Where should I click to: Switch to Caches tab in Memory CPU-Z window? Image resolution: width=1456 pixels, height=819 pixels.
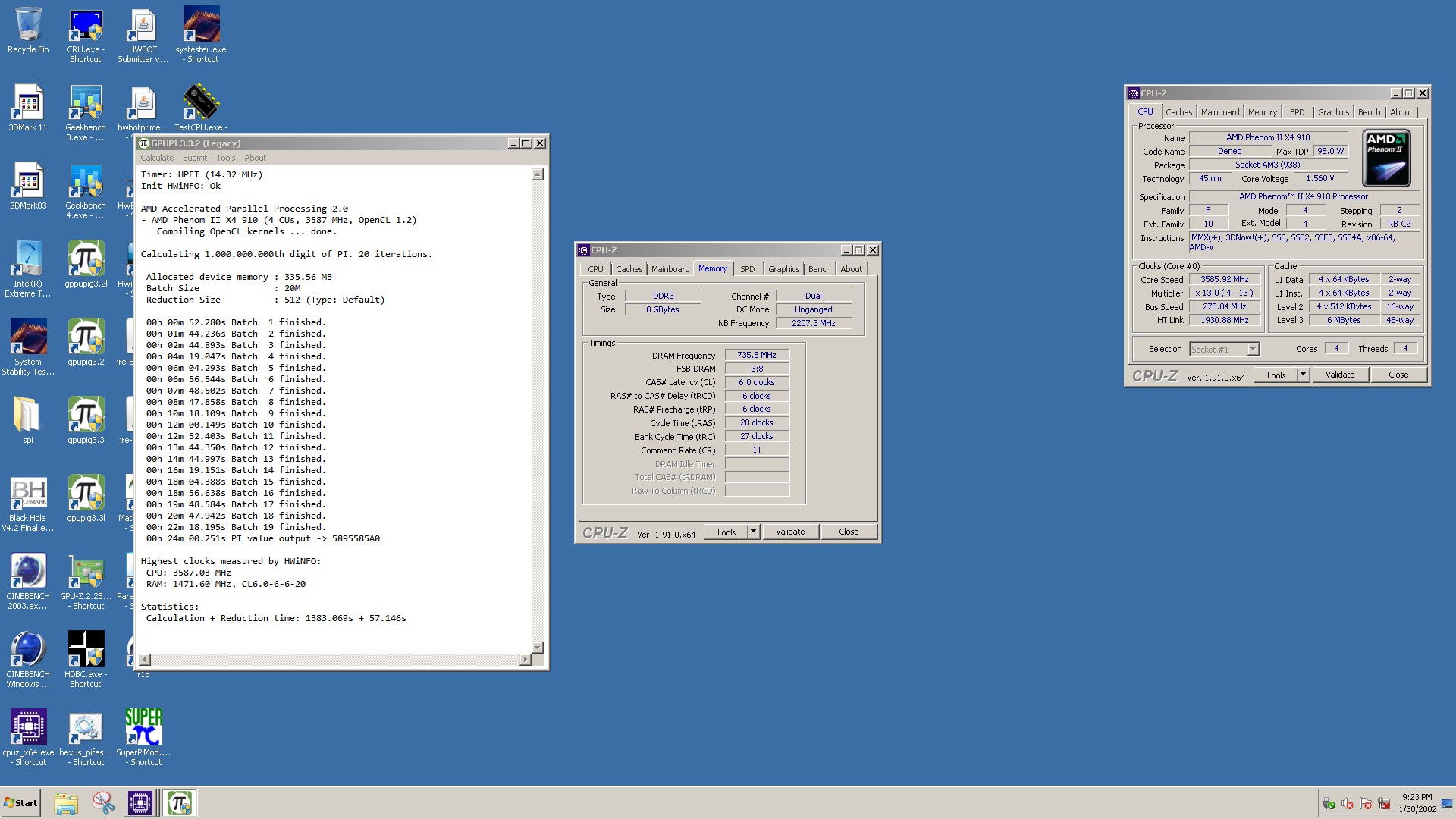tap(629, 269)
